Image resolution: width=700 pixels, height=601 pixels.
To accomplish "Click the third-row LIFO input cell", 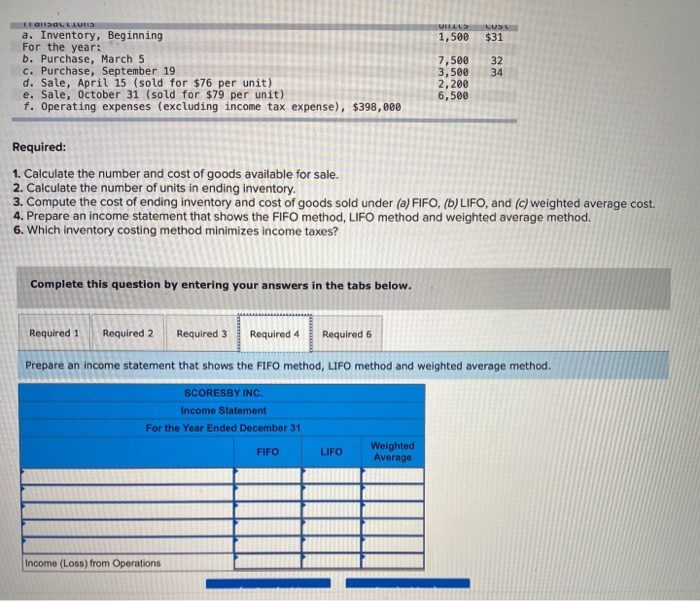I will (331, 510).
